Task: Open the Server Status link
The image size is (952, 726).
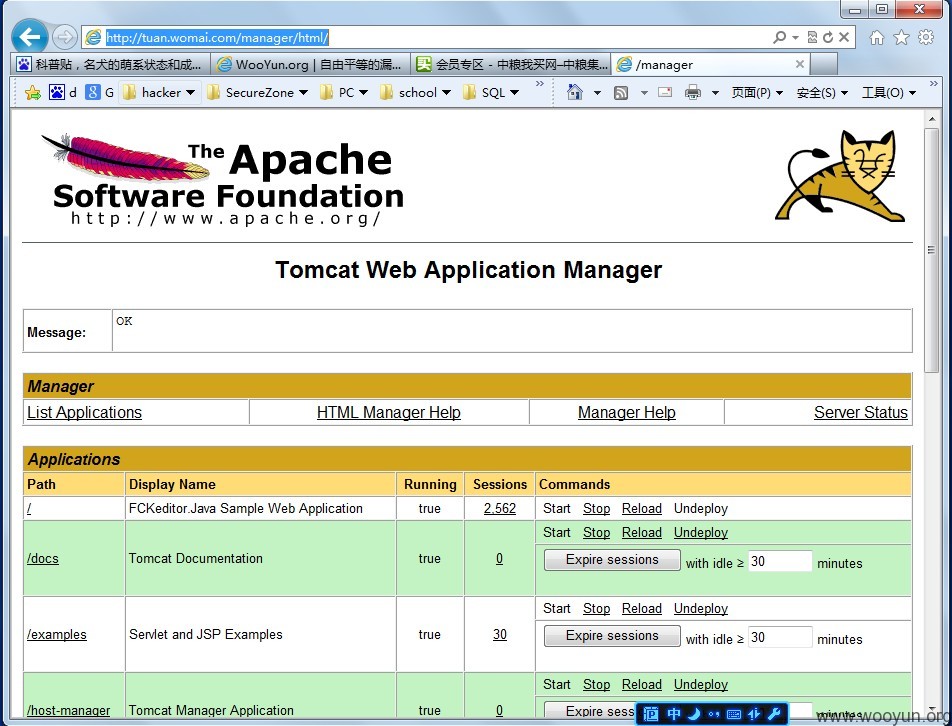Action: pos(860,412)
